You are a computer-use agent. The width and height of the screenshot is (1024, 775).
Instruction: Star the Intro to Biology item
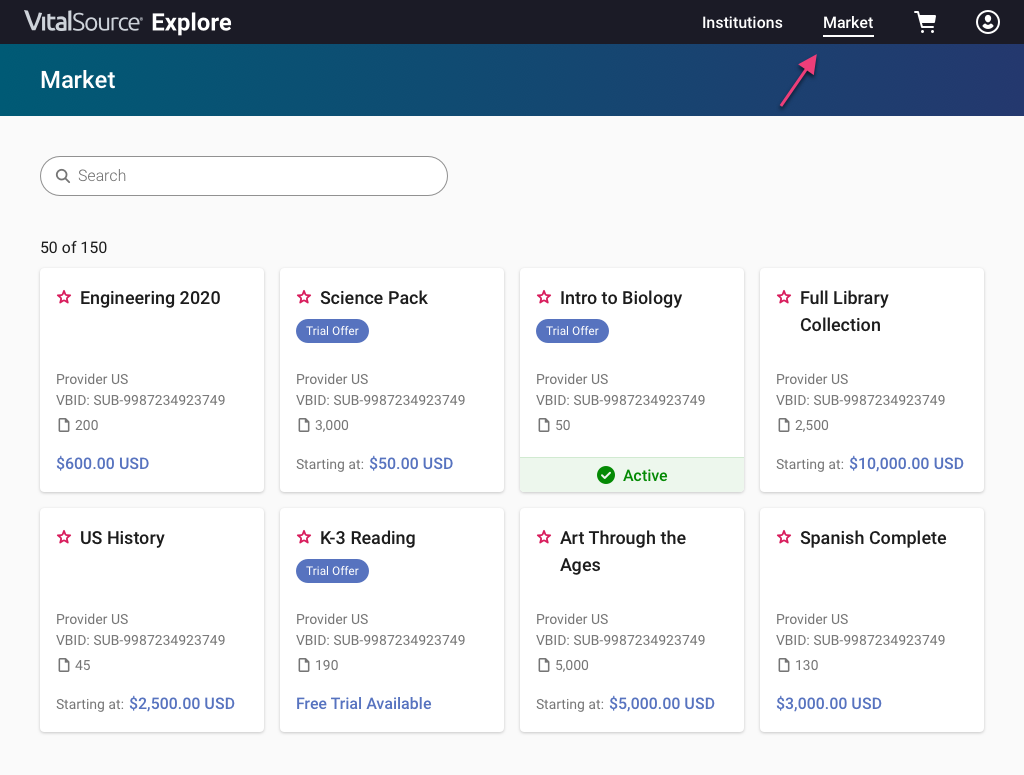coord(544,298)
